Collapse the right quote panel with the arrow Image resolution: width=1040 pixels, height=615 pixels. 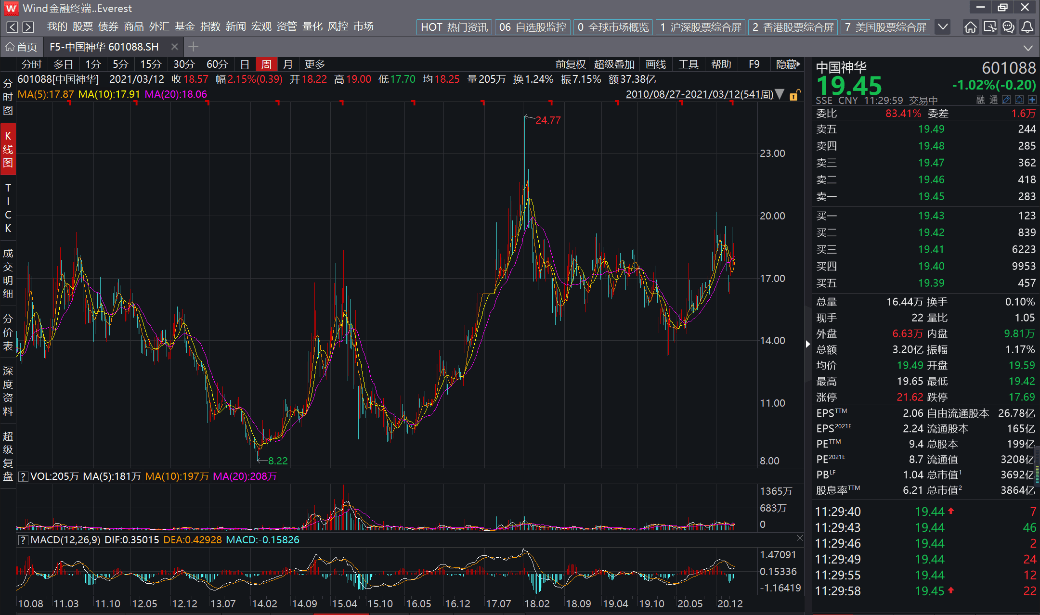807,344
